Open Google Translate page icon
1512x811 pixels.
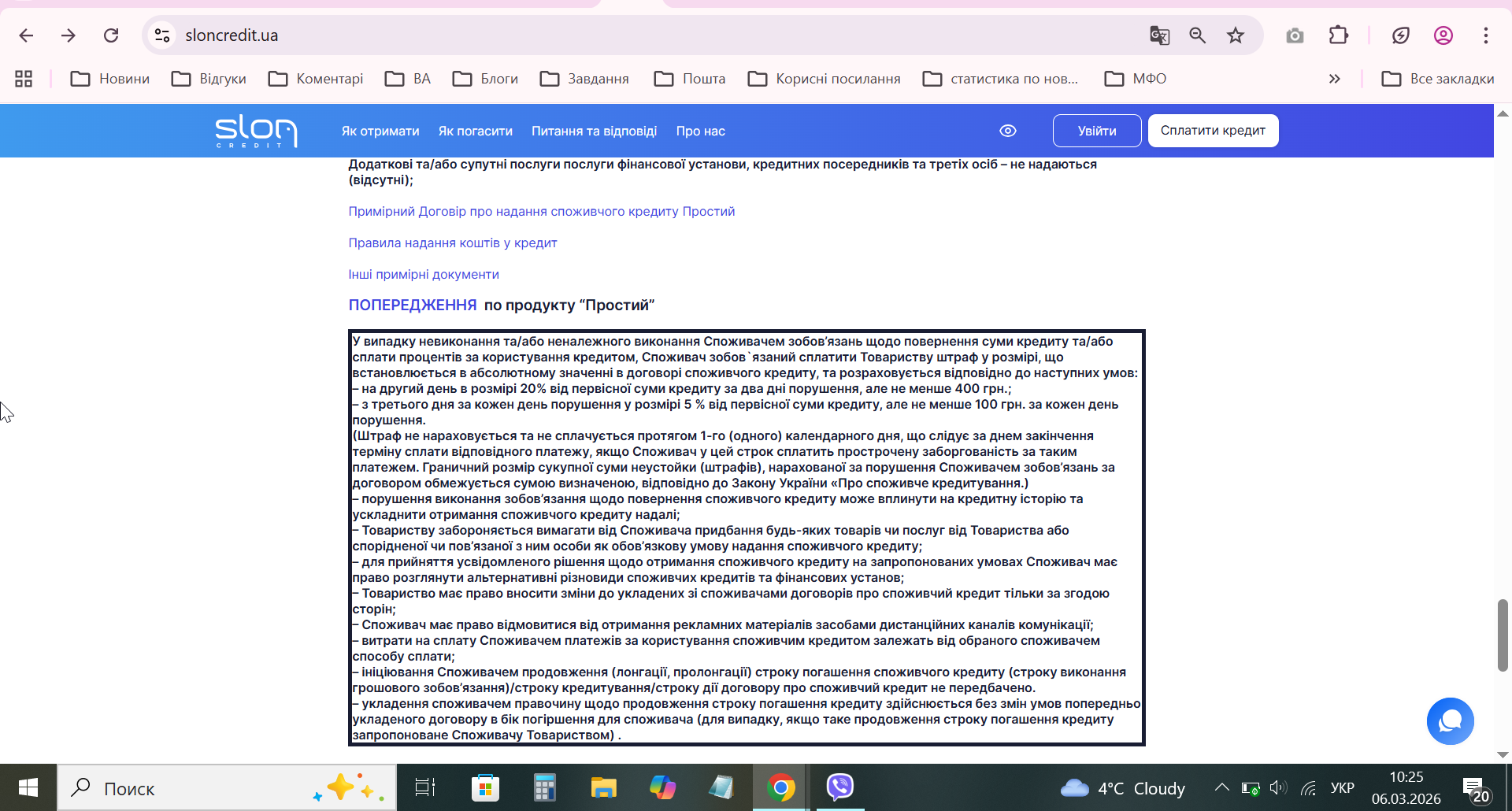click(x=1159, y=35)
